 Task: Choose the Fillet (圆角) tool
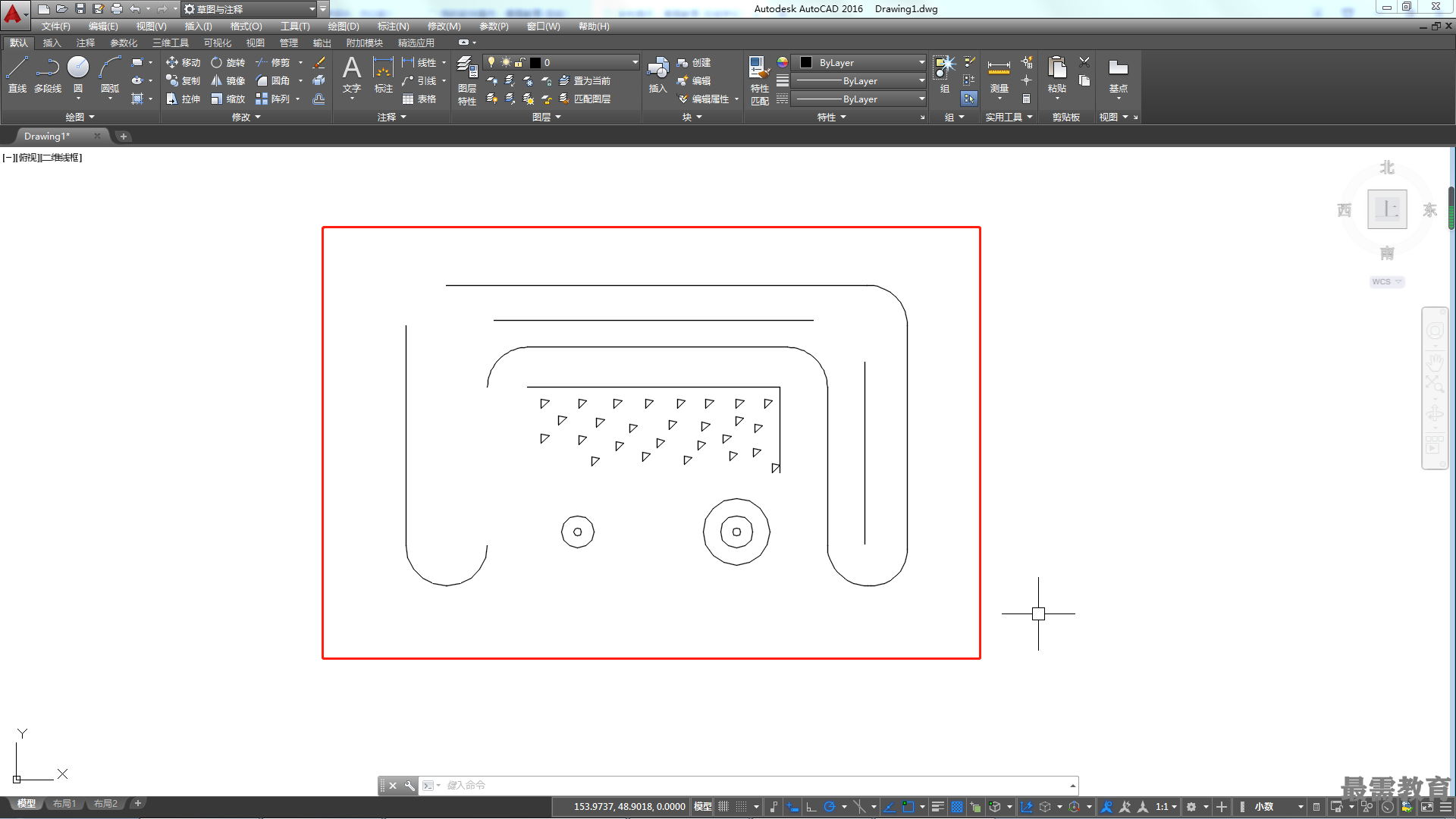pyautogui.click(x=272, y=80)
